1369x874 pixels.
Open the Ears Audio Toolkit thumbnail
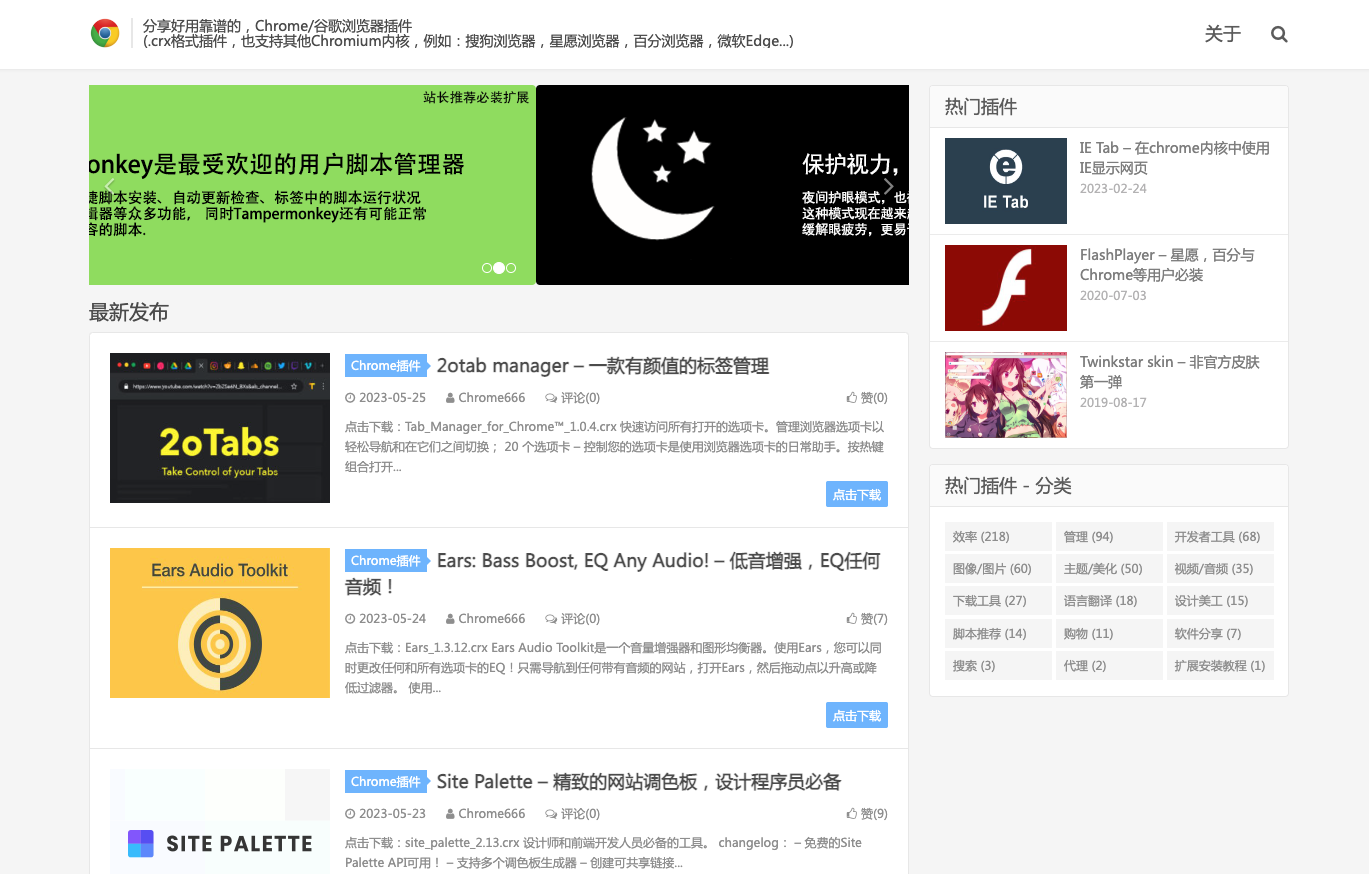[x=220, y=623]
